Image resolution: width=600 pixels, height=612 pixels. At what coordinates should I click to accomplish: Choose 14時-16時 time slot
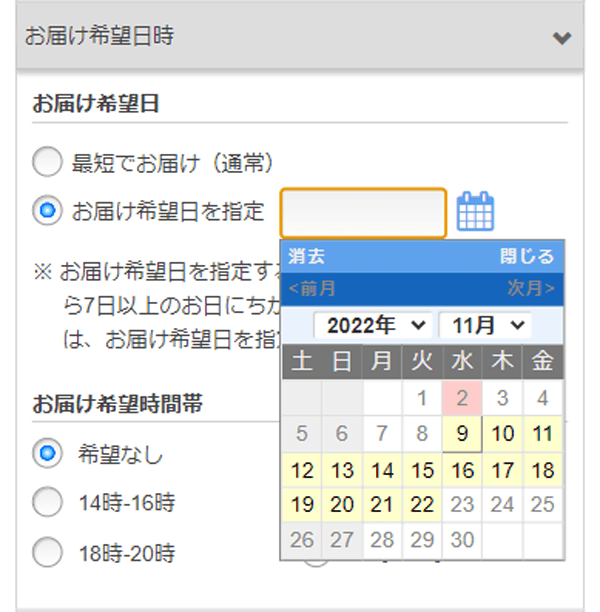coord(47,502)
